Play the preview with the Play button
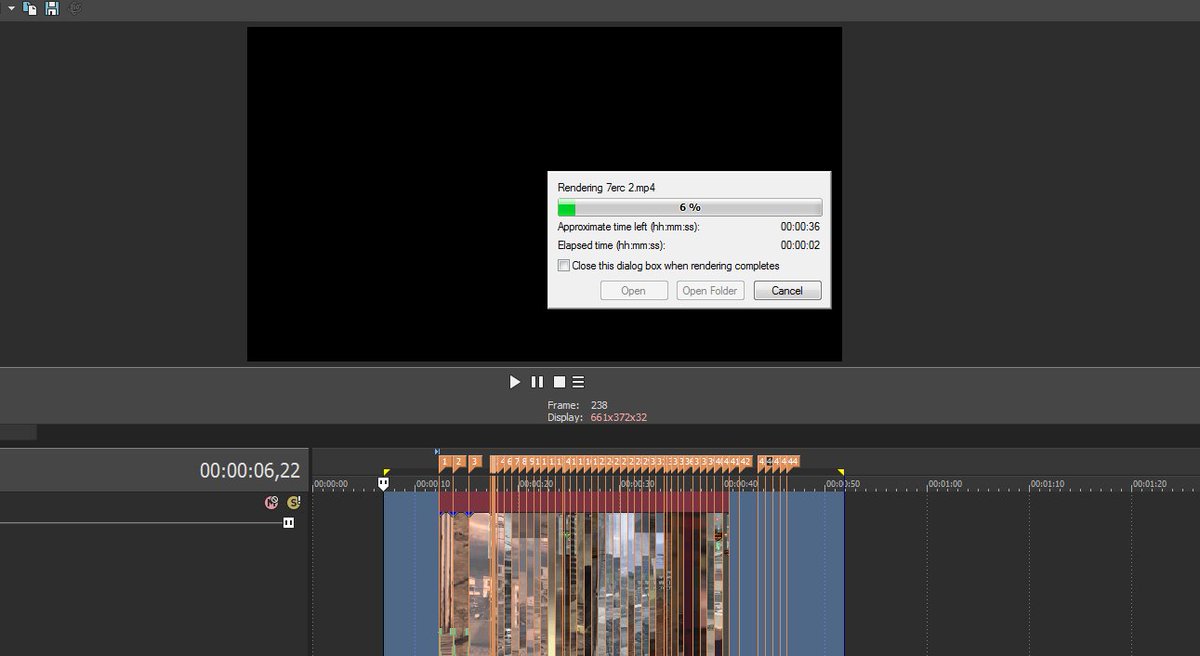The image size is (1200, 656). click(515, 382)
